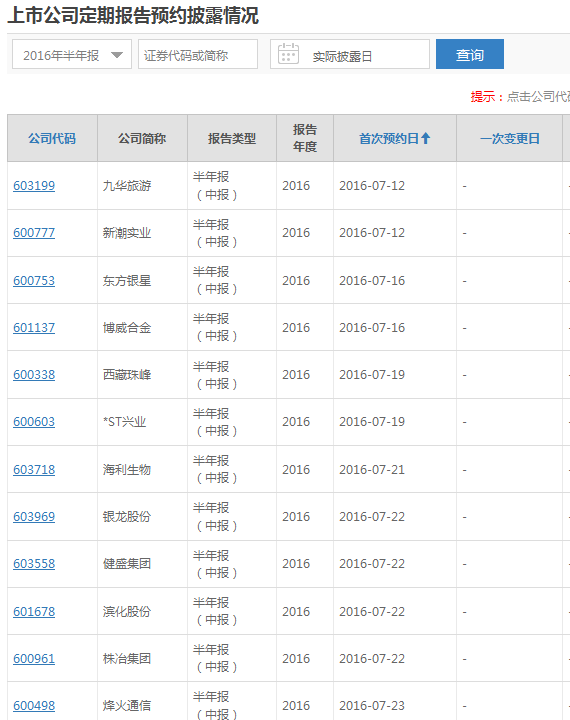570x720 pixels.
Task: Open company code 600338 link
Action: (x=34, y=375)
